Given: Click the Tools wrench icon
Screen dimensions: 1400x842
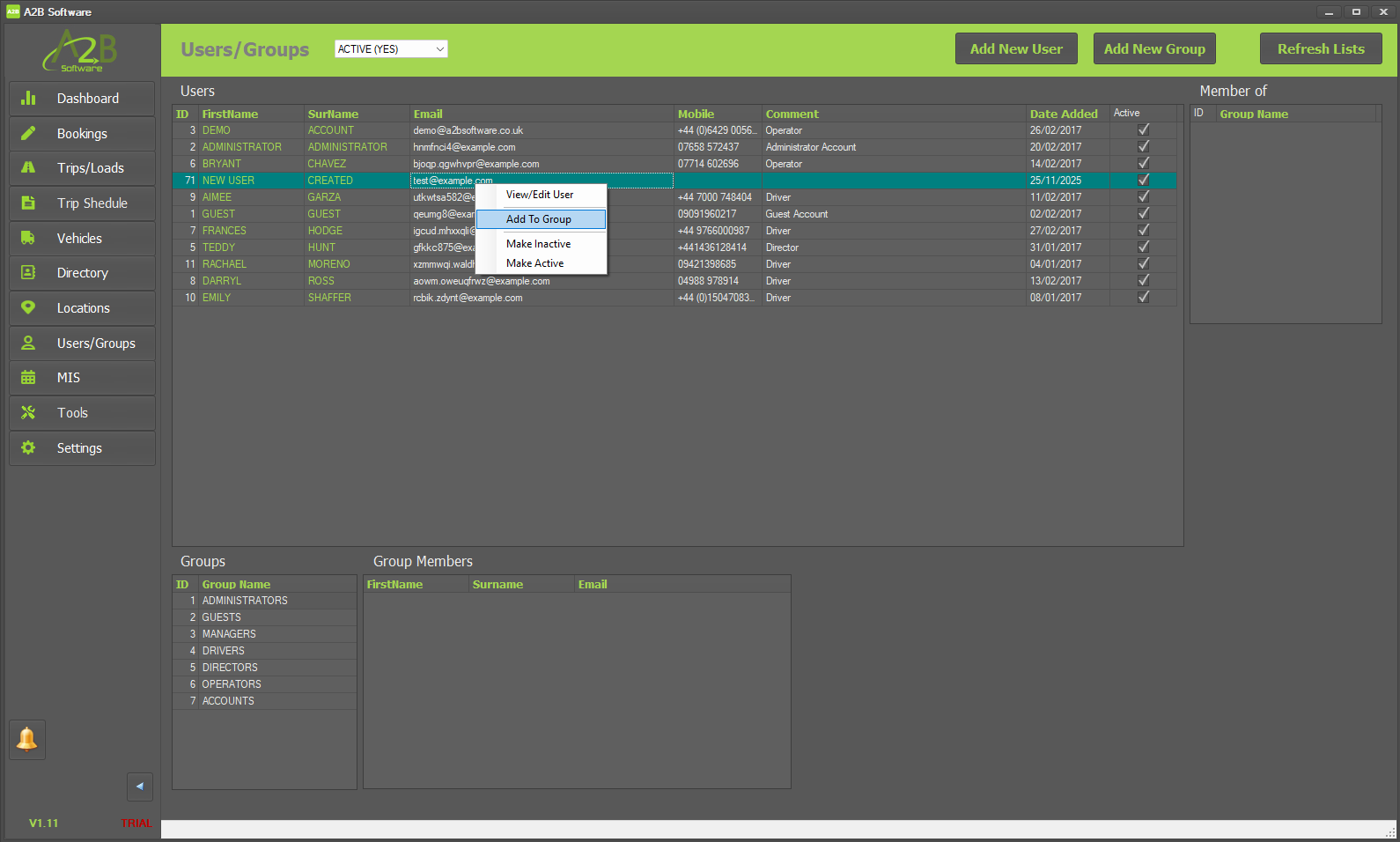Looking at the screenshot, I should pos(28,412).
